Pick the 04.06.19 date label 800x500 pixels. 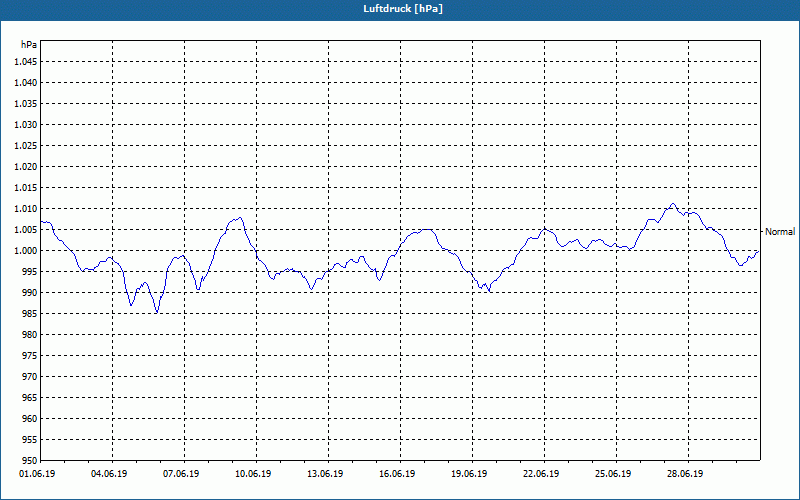coord(109,473)
